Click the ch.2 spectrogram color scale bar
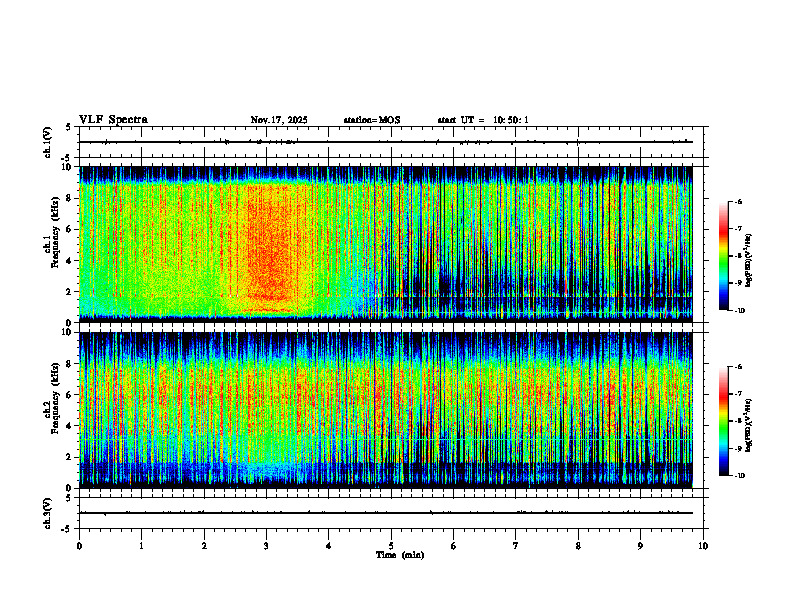The width and height of the screenshot is (792, 612). point(723,421)
